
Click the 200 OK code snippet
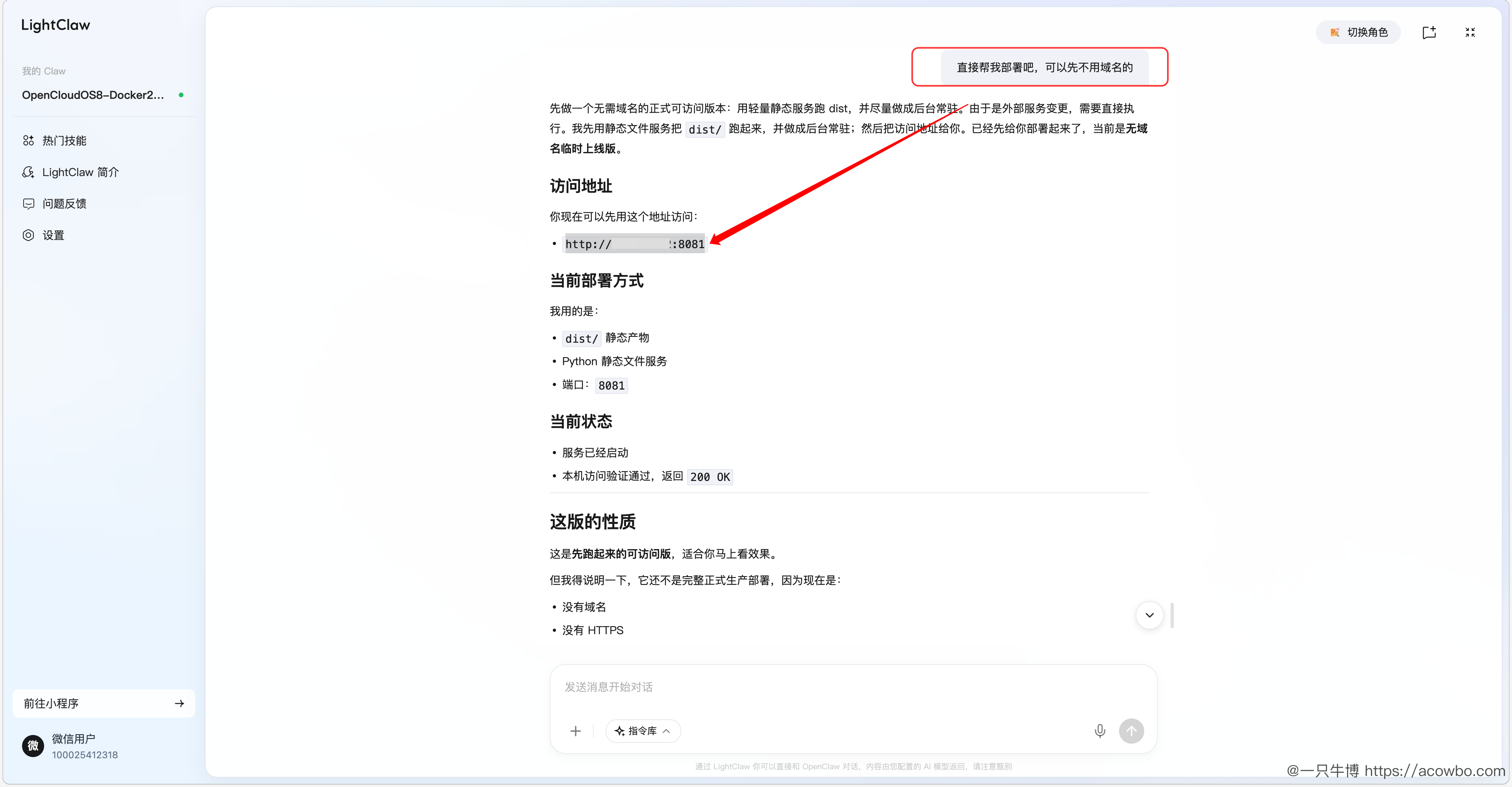[x=710, y=477]
